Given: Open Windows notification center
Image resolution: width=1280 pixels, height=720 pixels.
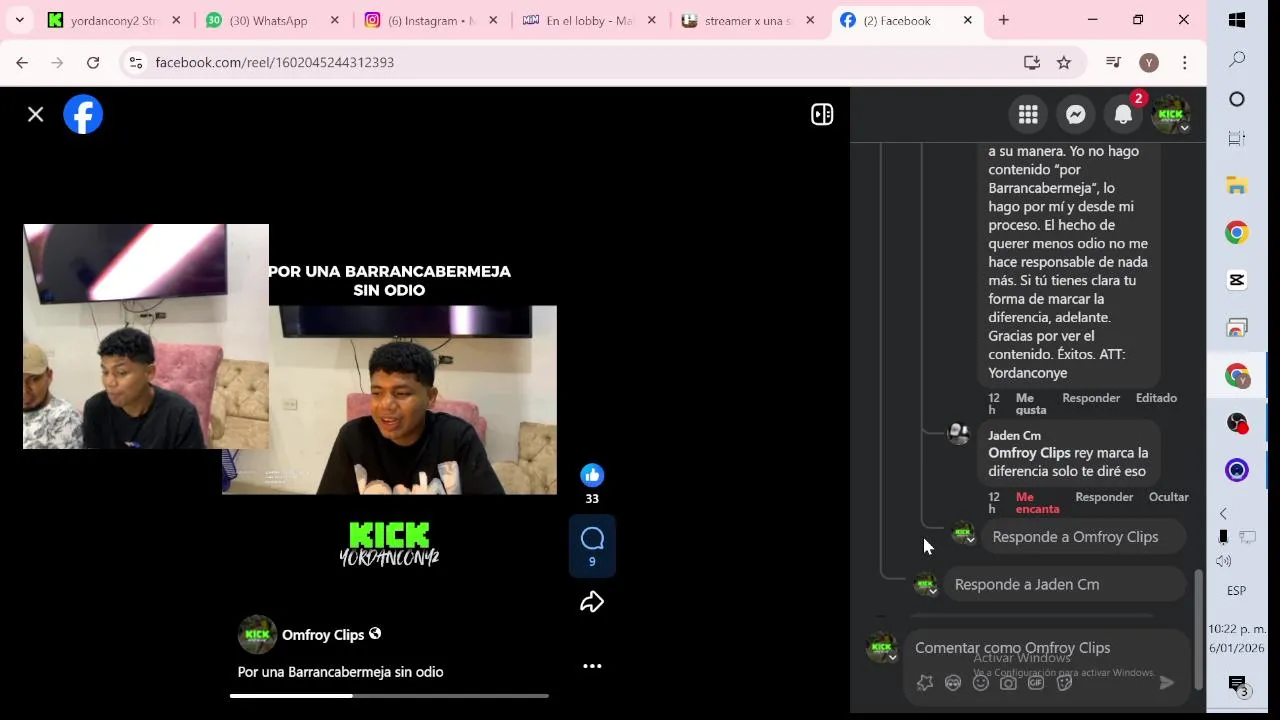Looking at the screenshot, I should click(x=1238, y=685).
